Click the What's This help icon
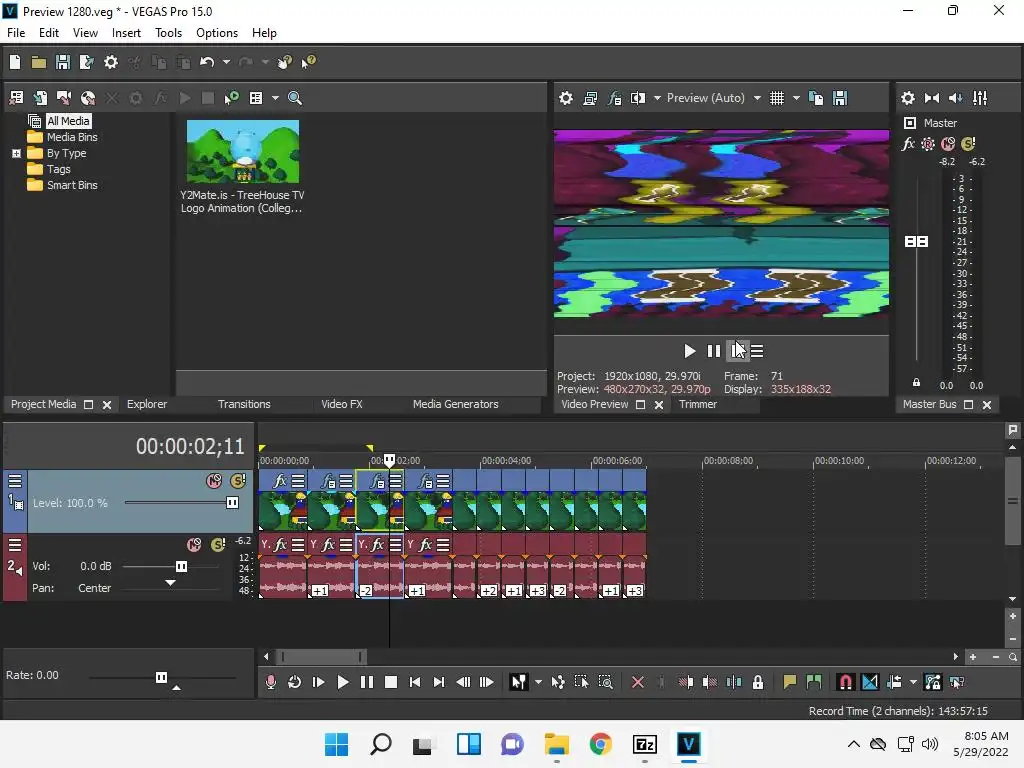The width and height of the screenshot is (1024, 768). point(308,62)
